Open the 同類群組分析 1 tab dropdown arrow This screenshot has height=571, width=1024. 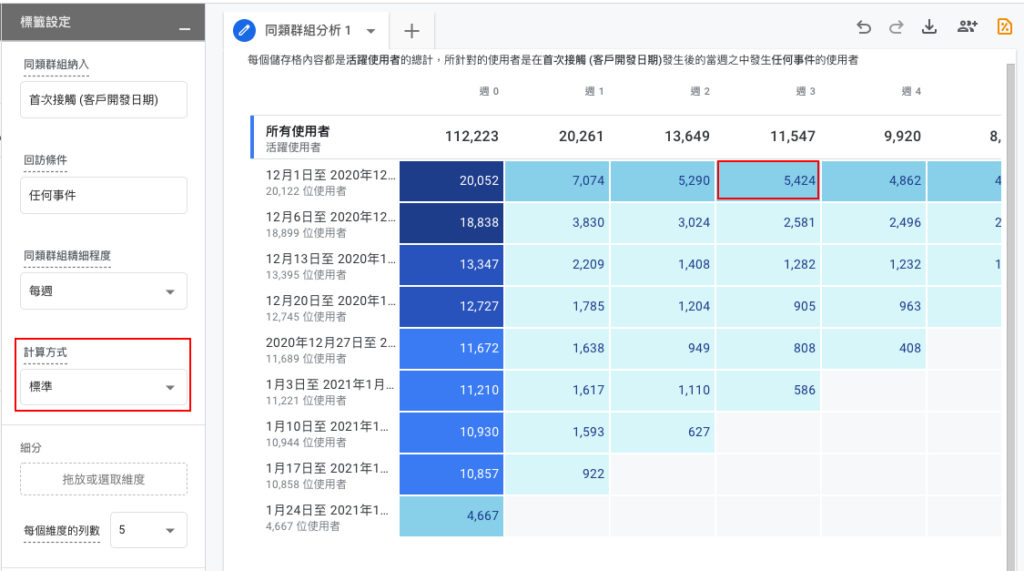pyautogui.click(x=371, y=31)
